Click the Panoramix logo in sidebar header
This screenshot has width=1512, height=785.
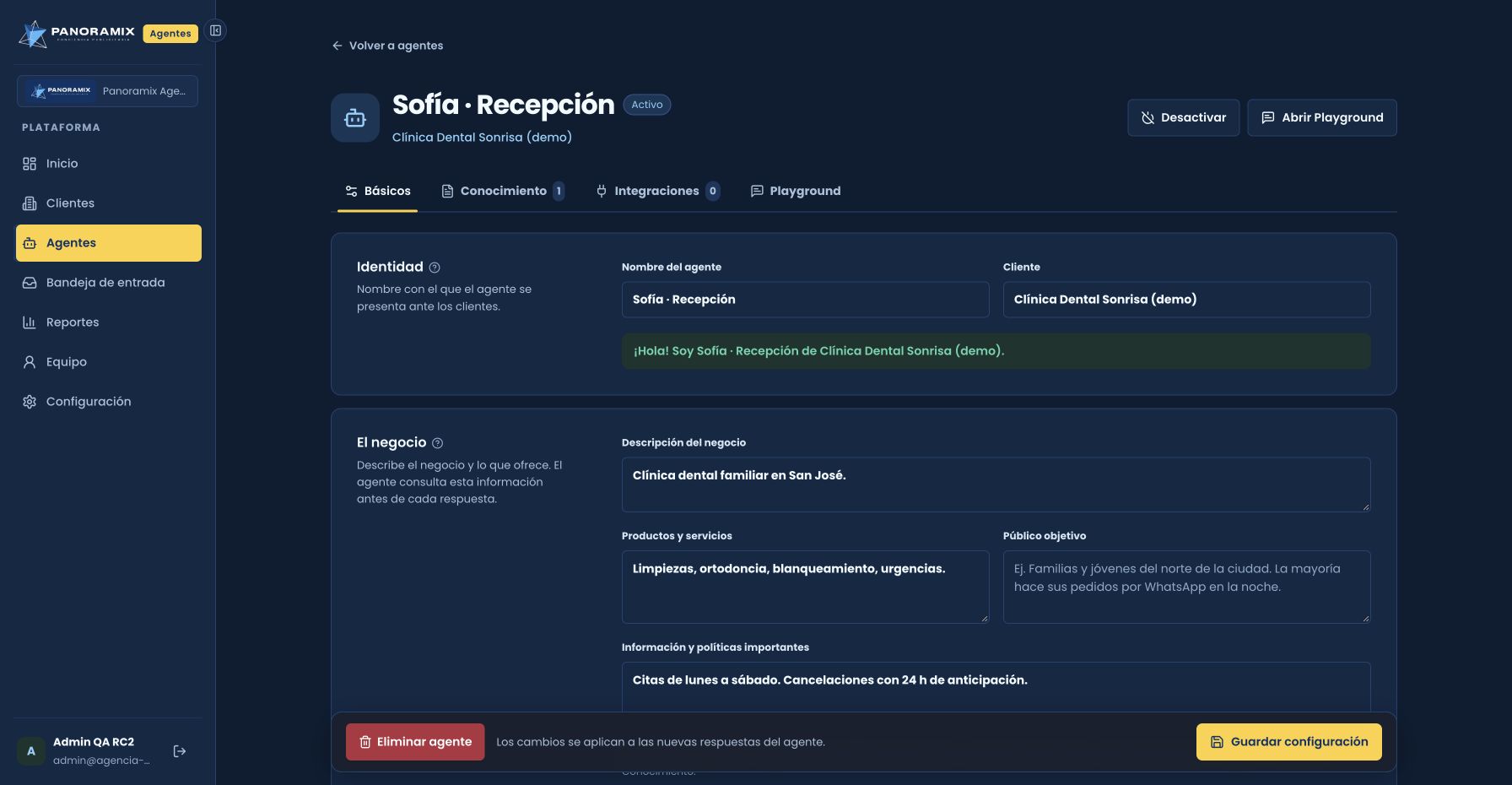[x=76, y=34]
